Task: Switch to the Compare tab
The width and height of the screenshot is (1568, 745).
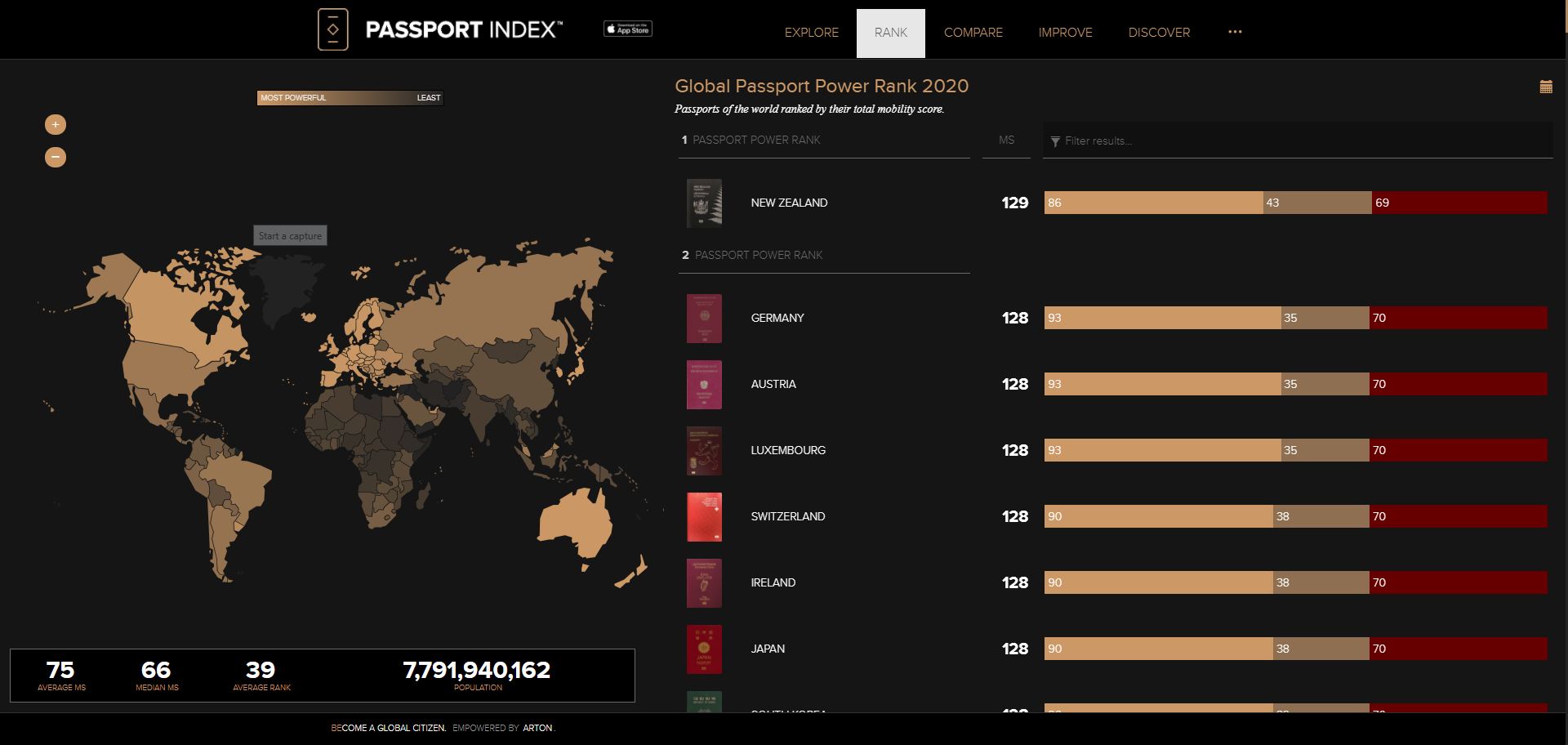Action: click(973, 33)
